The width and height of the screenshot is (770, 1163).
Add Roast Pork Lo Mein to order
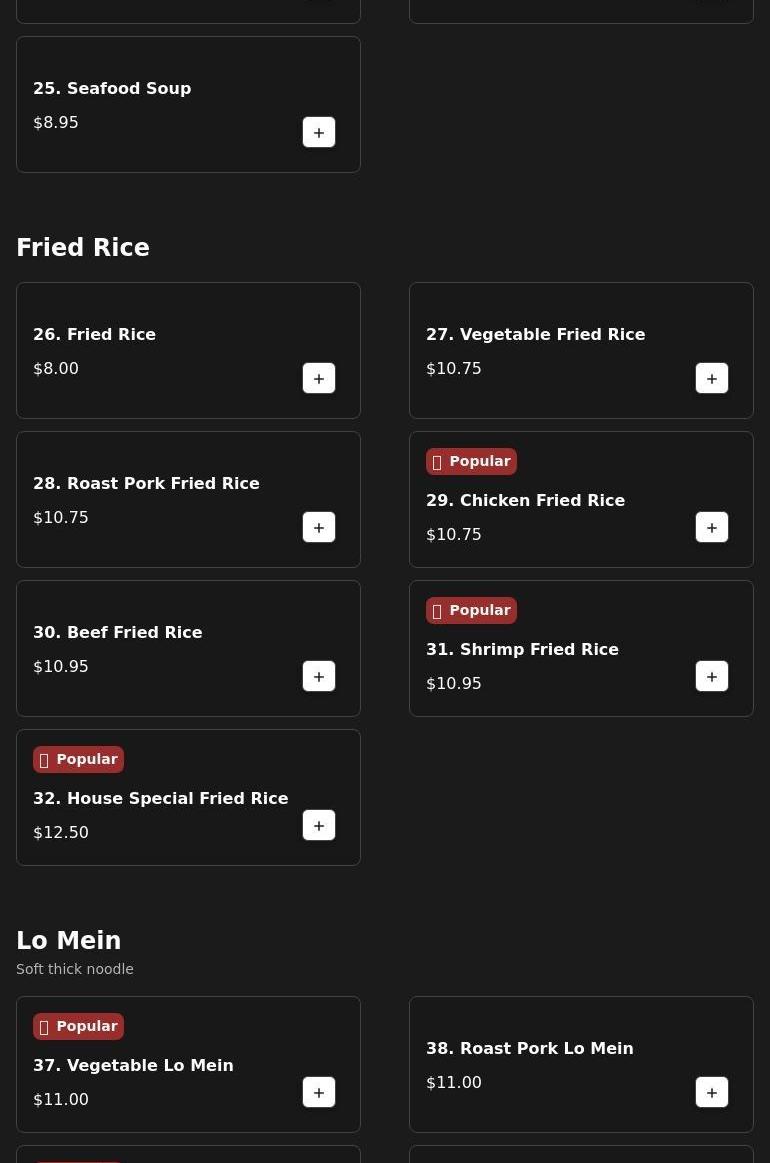712,1093
